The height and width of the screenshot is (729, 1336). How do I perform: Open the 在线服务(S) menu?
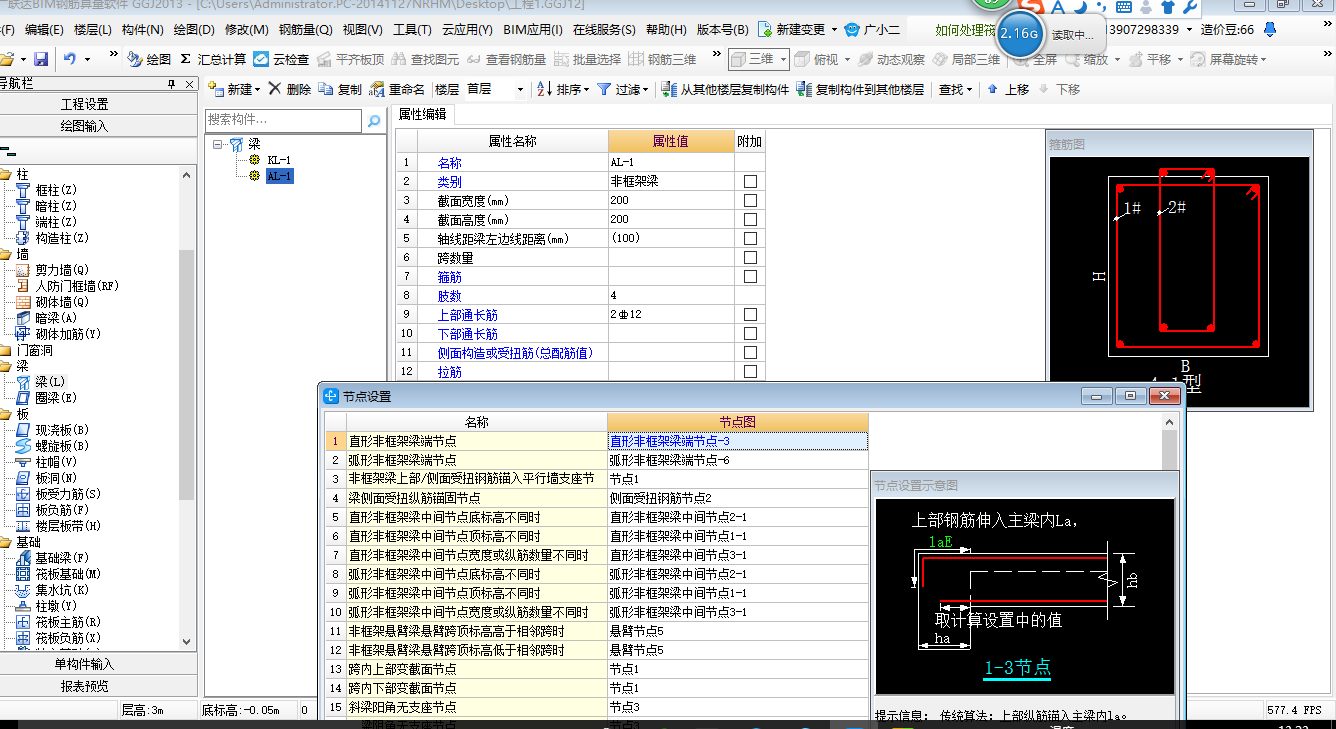point(604,30)
